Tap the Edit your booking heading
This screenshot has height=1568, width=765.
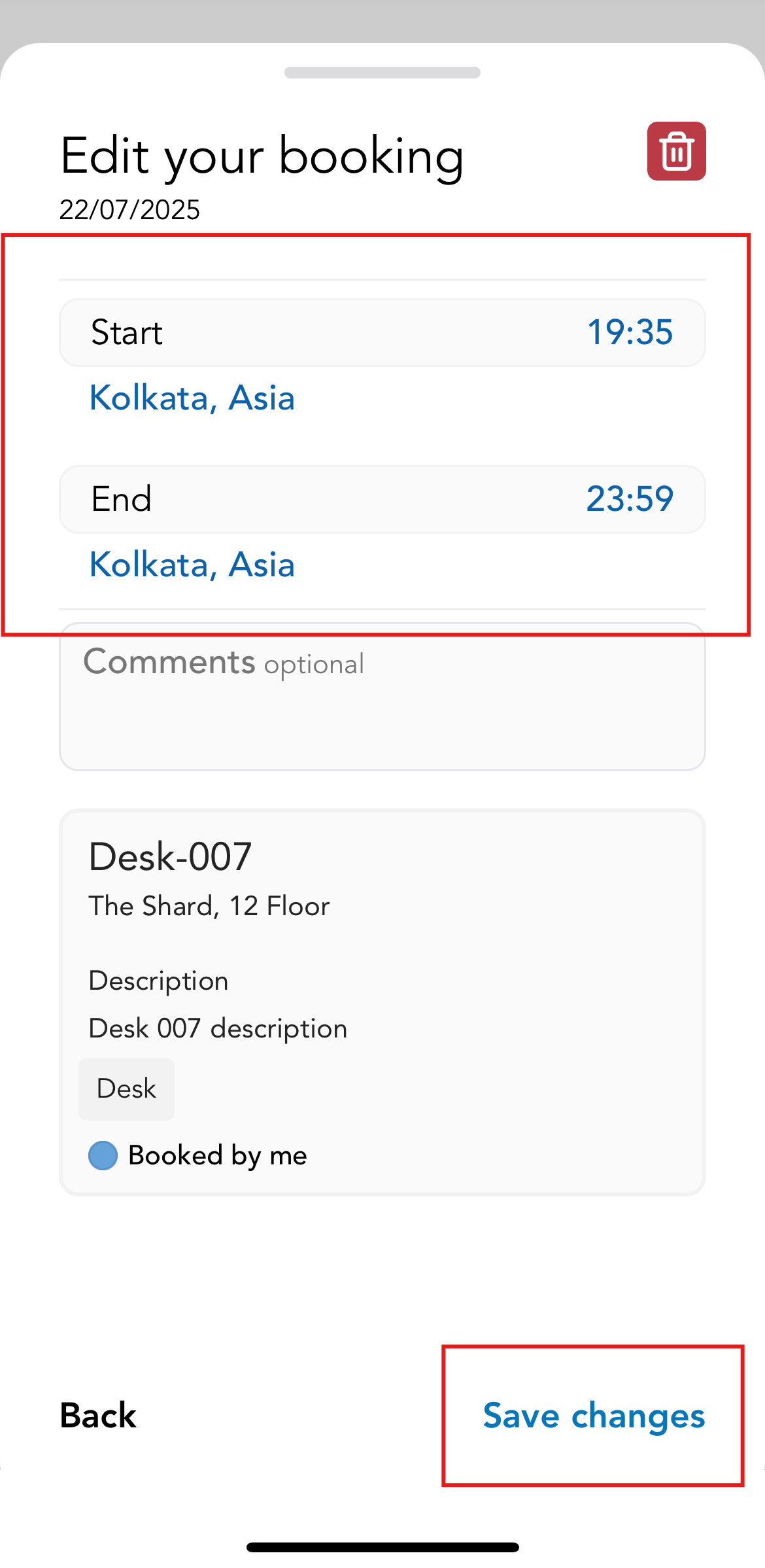262,156
